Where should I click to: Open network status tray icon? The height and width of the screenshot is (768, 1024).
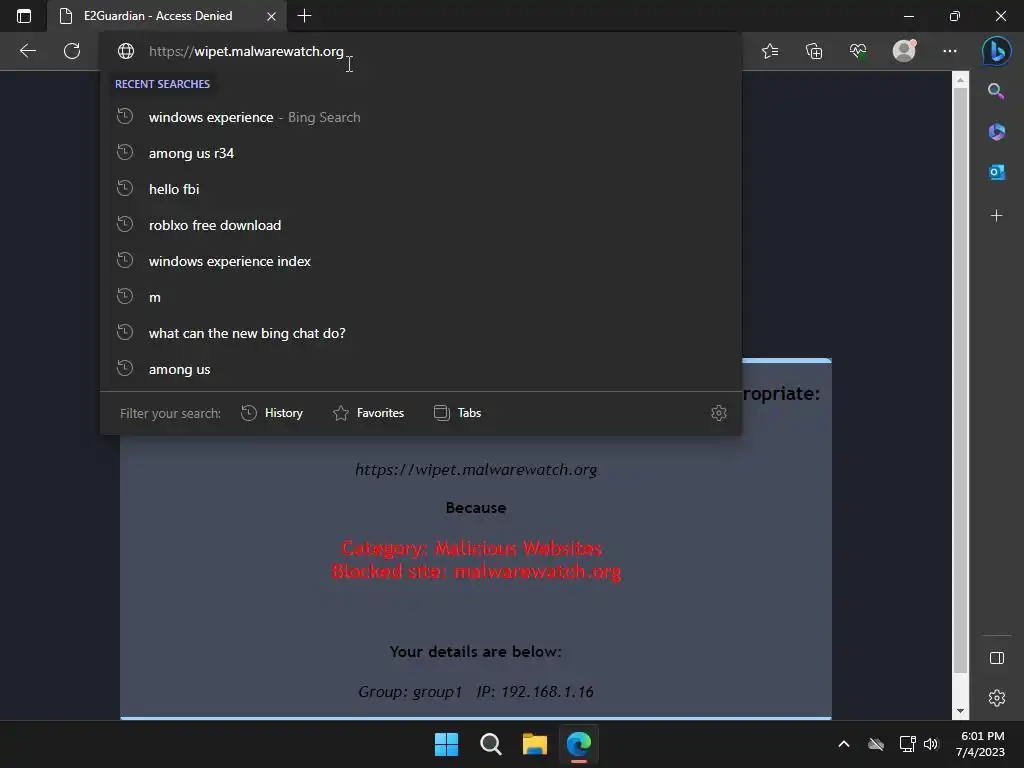907,744
